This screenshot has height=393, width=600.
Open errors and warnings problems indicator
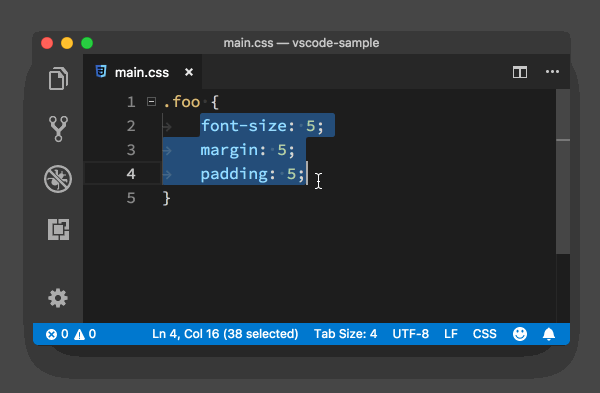click(x=71, y=334)
